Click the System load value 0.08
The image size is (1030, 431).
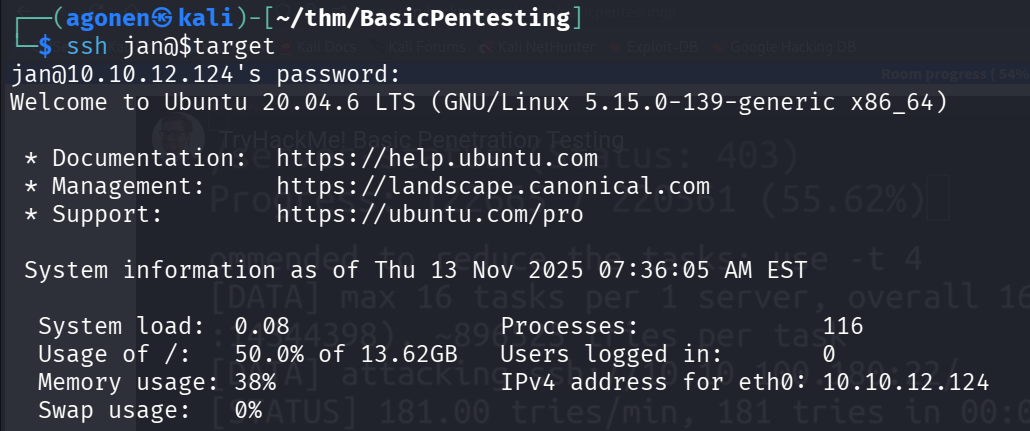262,326
